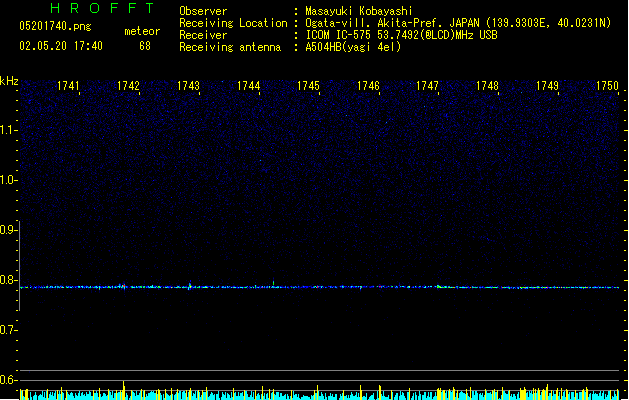Click the 1743 time axis marker
Screen dimensions: 629x400
pyautogui.click(x=188, y=86)
